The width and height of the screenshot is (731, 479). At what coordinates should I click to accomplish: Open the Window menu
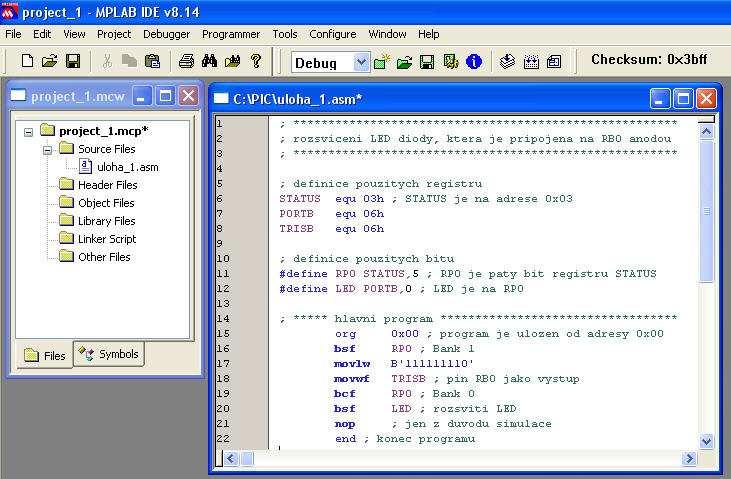click(387, 34)
